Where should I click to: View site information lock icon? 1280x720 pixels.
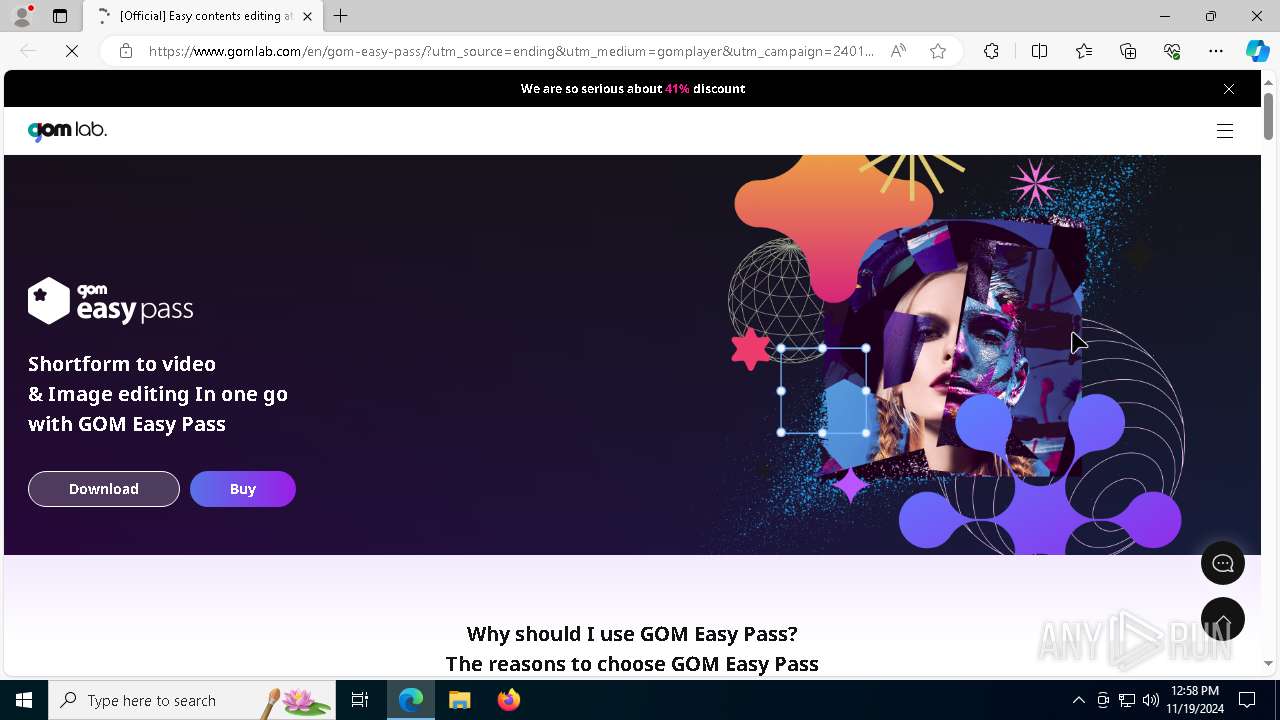click(x=126, y=51)
